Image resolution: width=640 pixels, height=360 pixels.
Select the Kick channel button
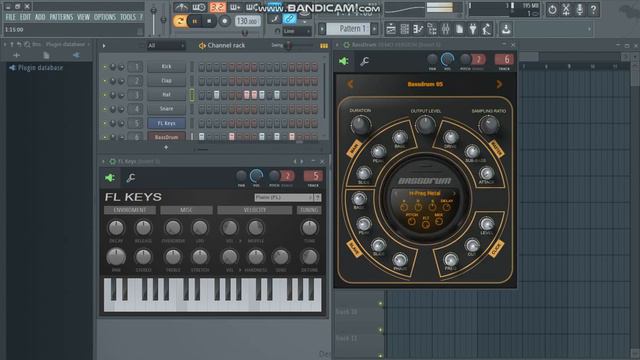(167, 67)
